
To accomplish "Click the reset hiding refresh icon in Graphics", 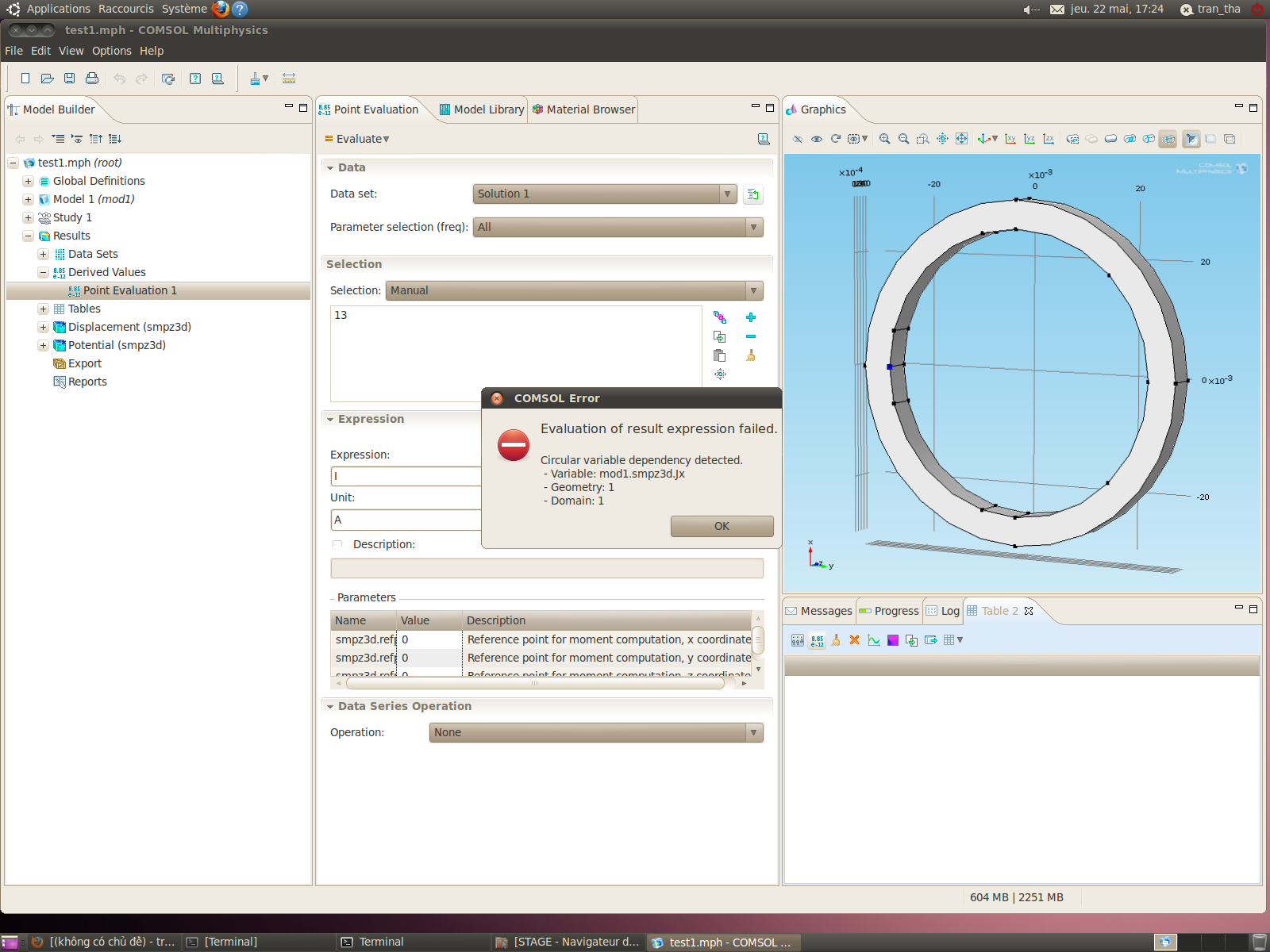I will 836,139.
